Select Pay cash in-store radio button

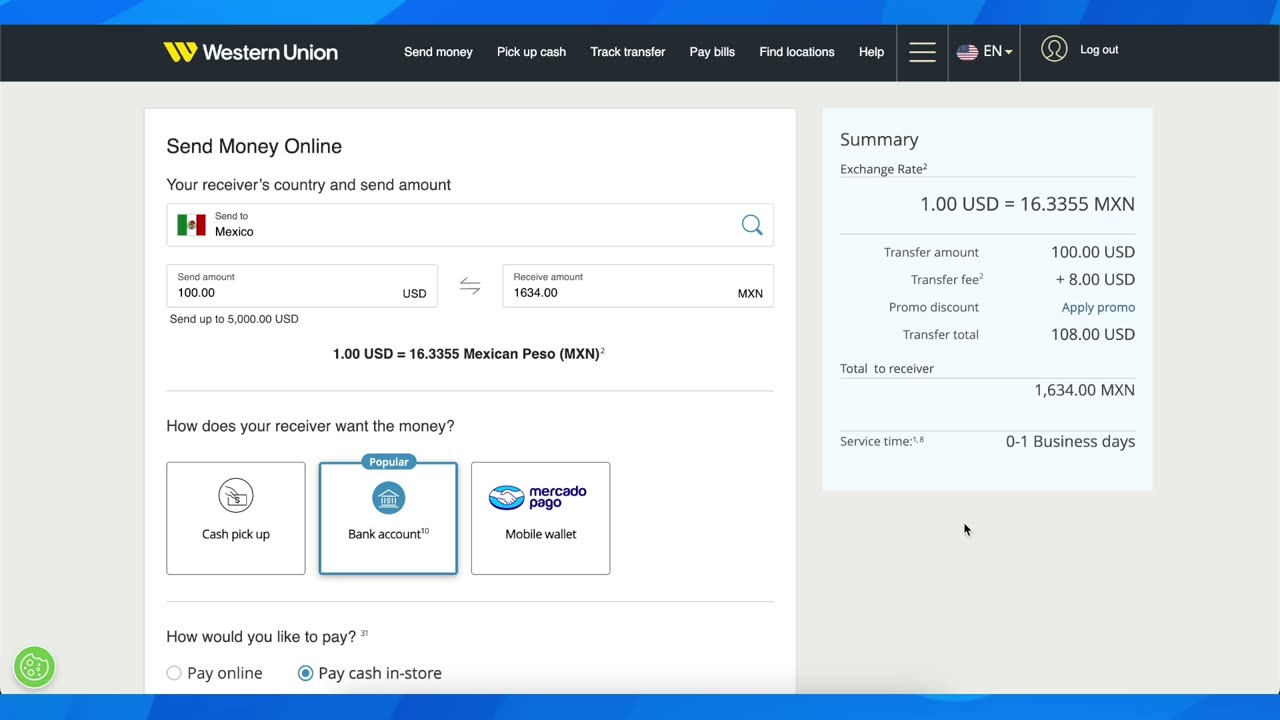pos(305,673)
